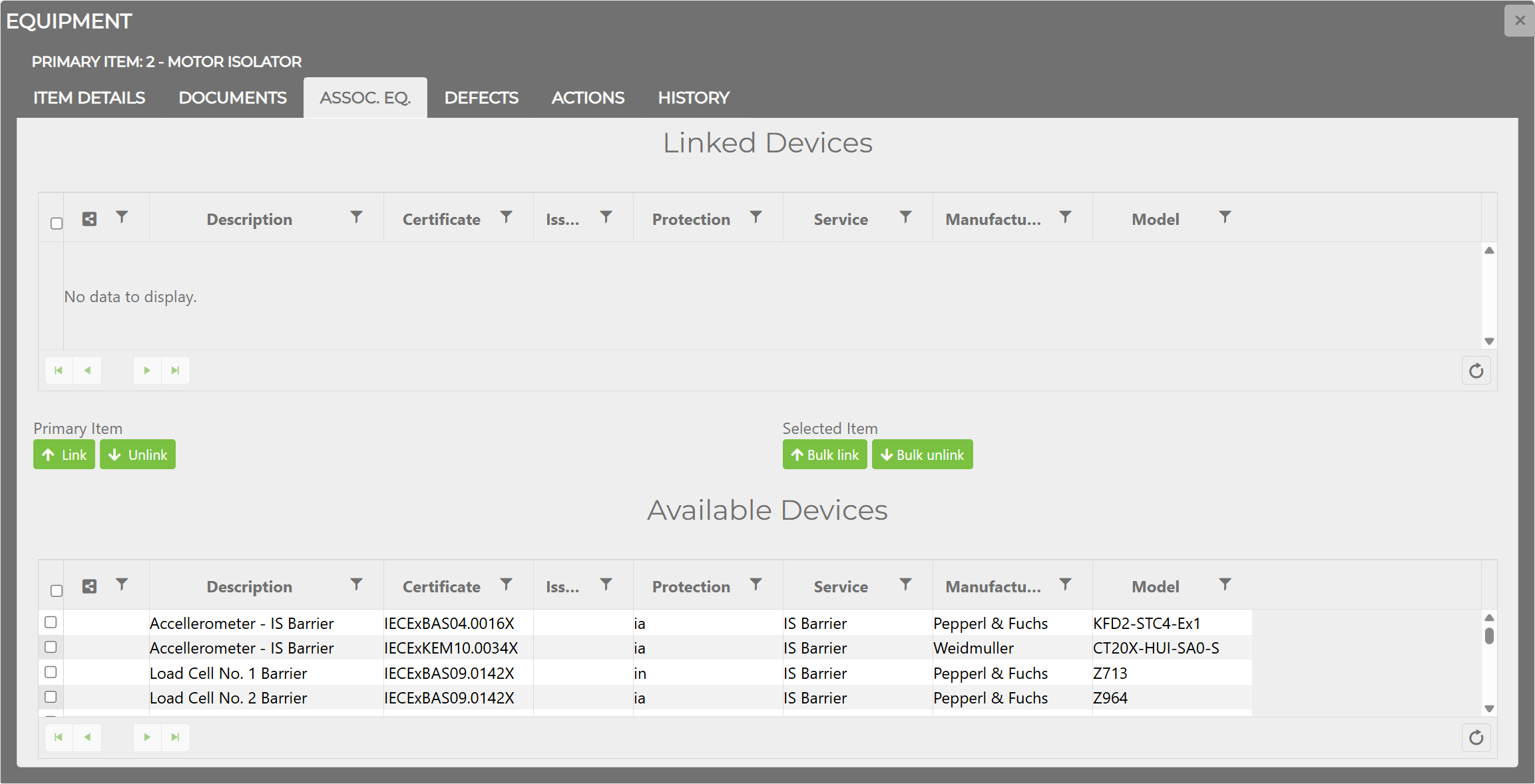Click the share icon in Available Devices header
This screenshot has height=784, width=1535.
pyautogui.click(x=89, y=586)
